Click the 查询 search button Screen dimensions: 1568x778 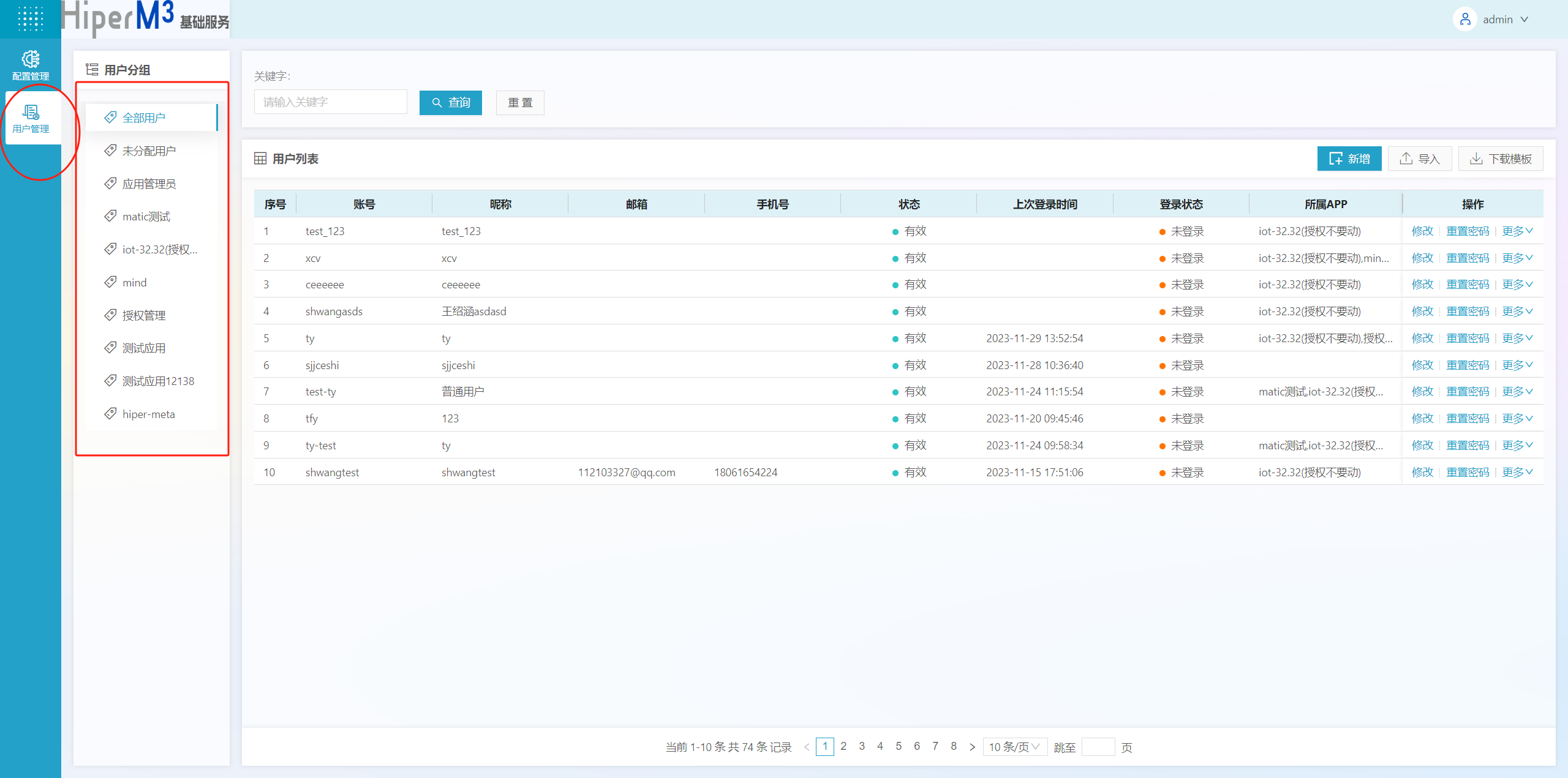pyautogui.click(x=450, y=103)
